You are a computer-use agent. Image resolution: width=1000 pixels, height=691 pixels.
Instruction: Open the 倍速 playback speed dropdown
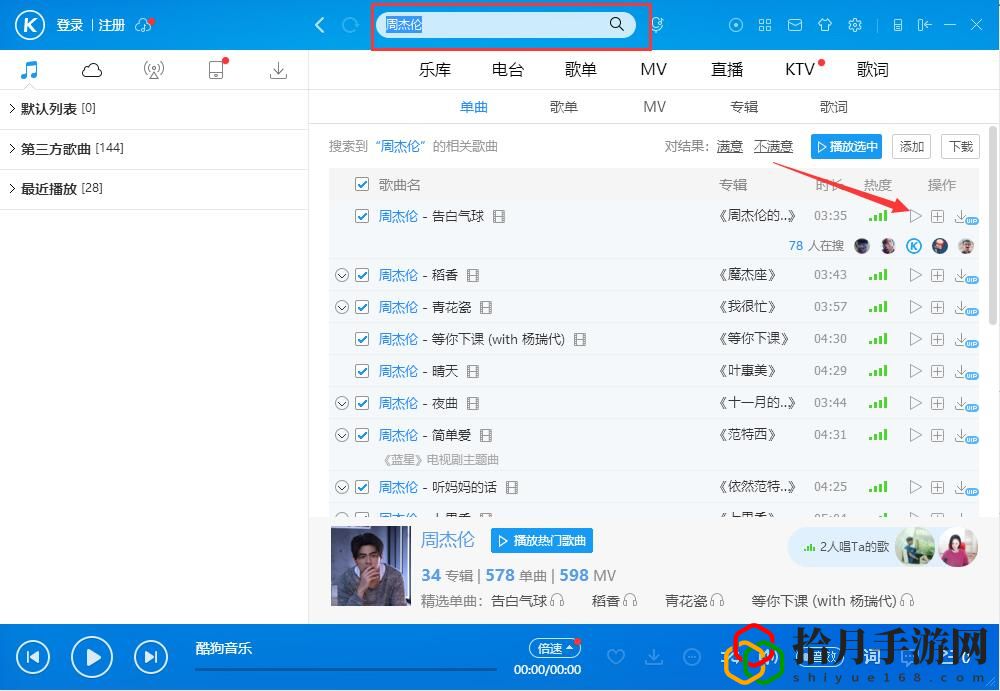click(554, 648)
